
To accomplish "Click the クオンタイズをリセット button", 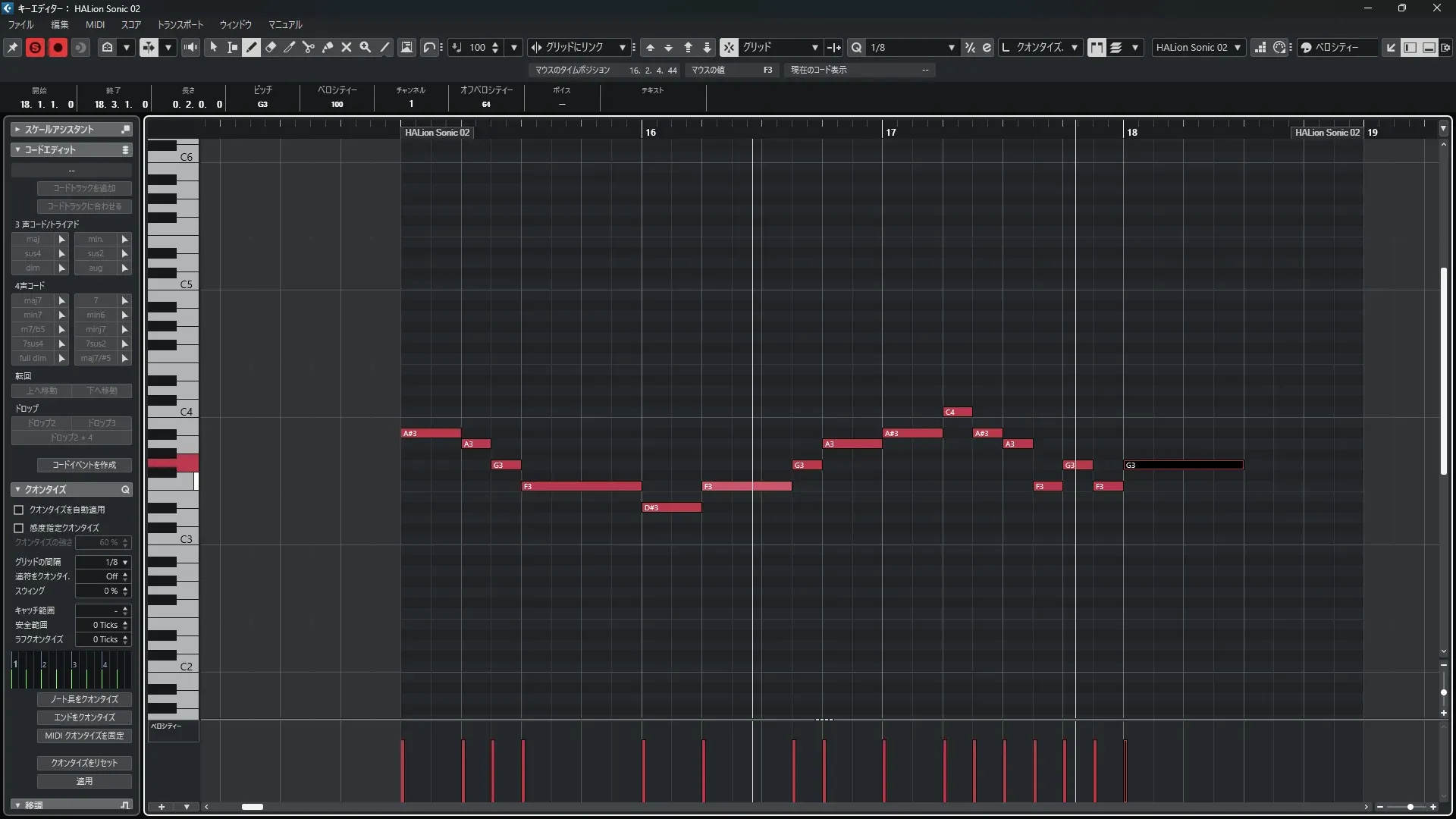I will pos(84,763).
